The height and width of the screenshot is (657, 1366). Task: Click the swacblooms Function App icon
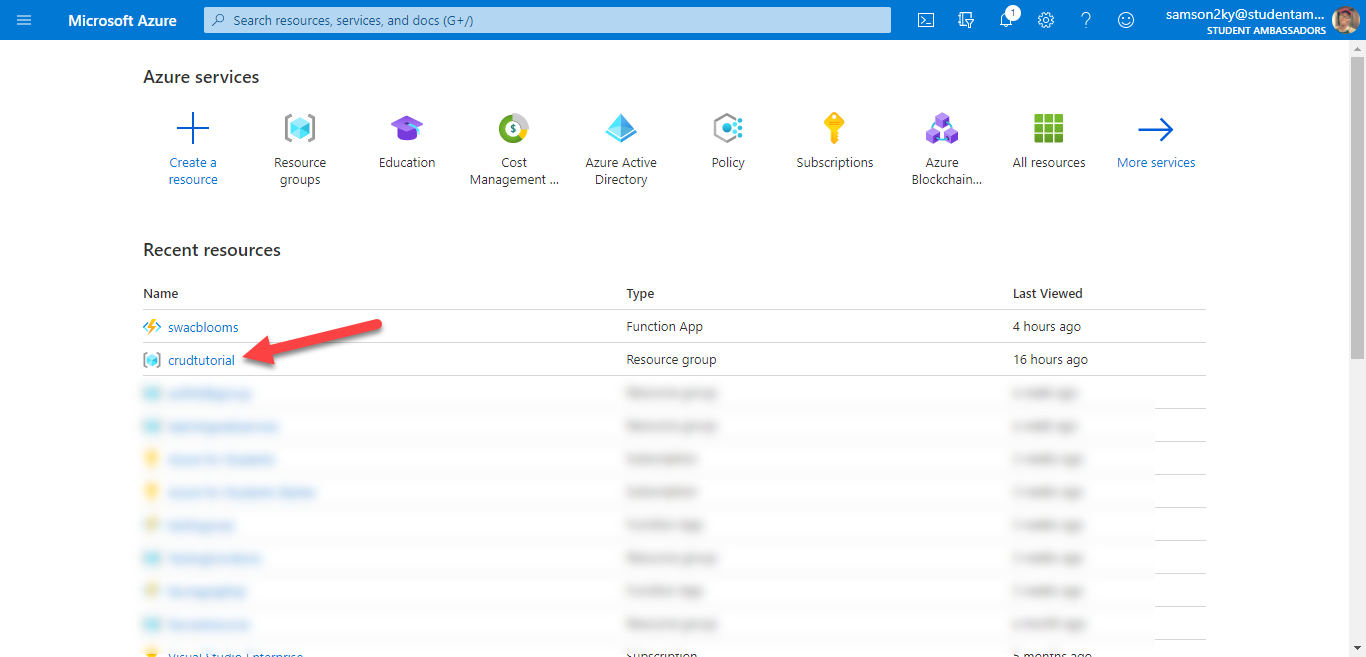152,327
